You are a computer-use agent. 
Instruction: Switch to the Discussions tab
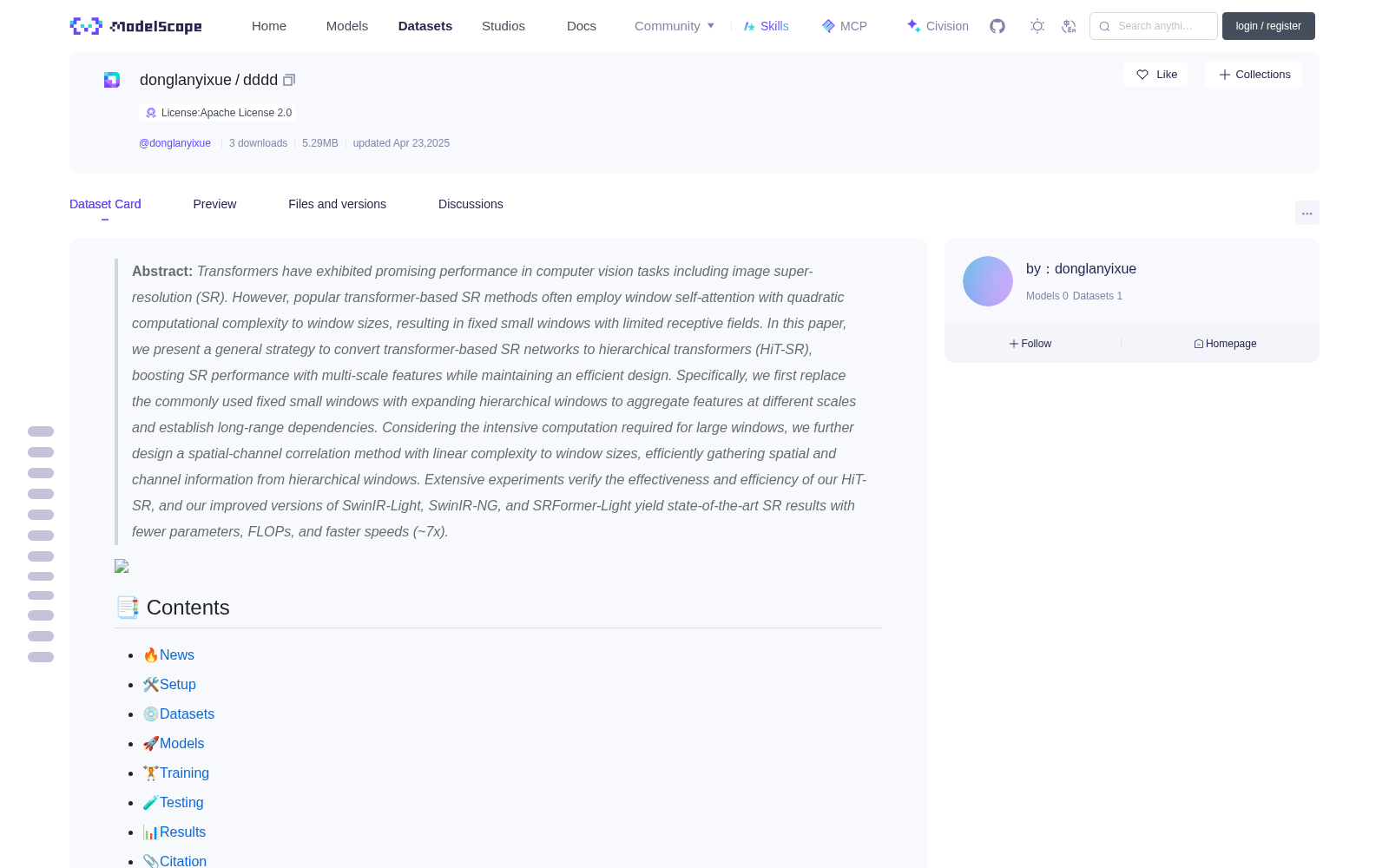click(x=471, y=204)
